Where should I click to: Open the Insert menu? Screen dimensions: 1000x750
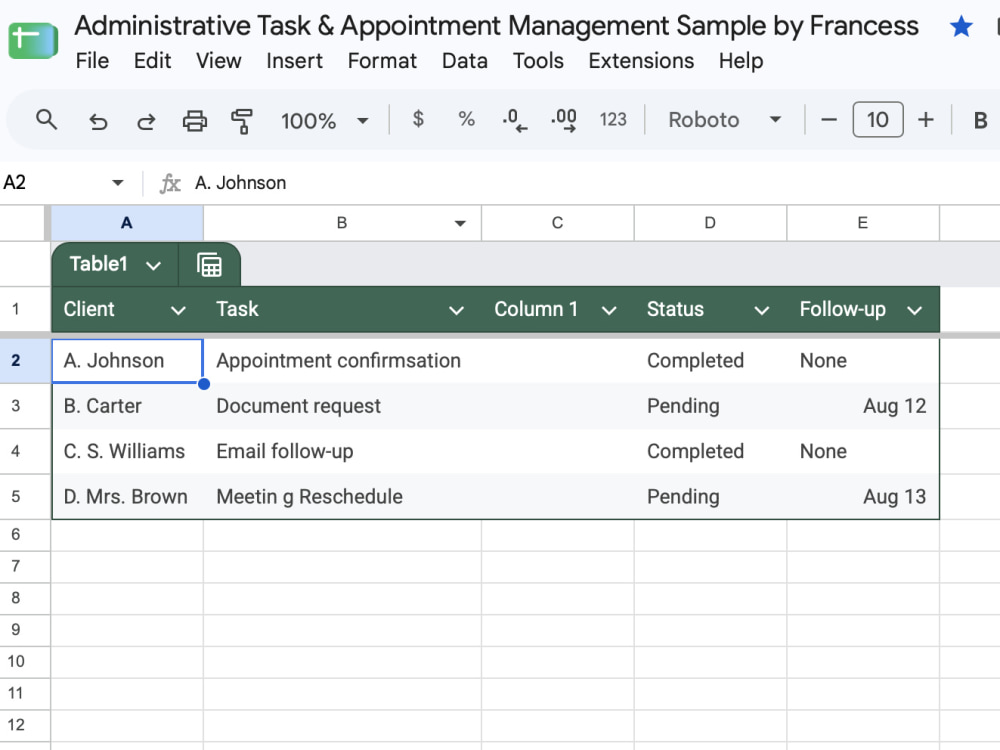(295, 61)
